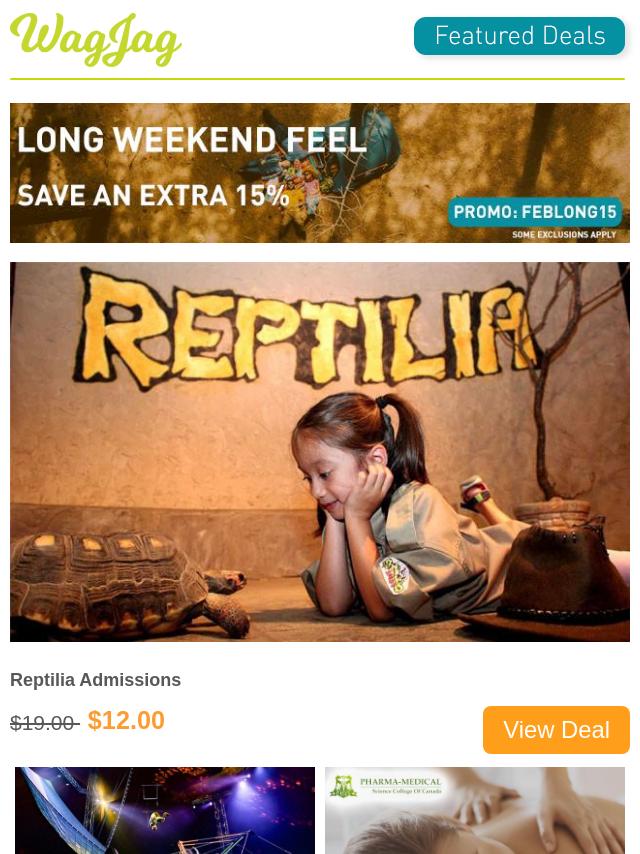Select the Save an Extra 15% text
640x854 pixels.
click(x=153, y=196)
